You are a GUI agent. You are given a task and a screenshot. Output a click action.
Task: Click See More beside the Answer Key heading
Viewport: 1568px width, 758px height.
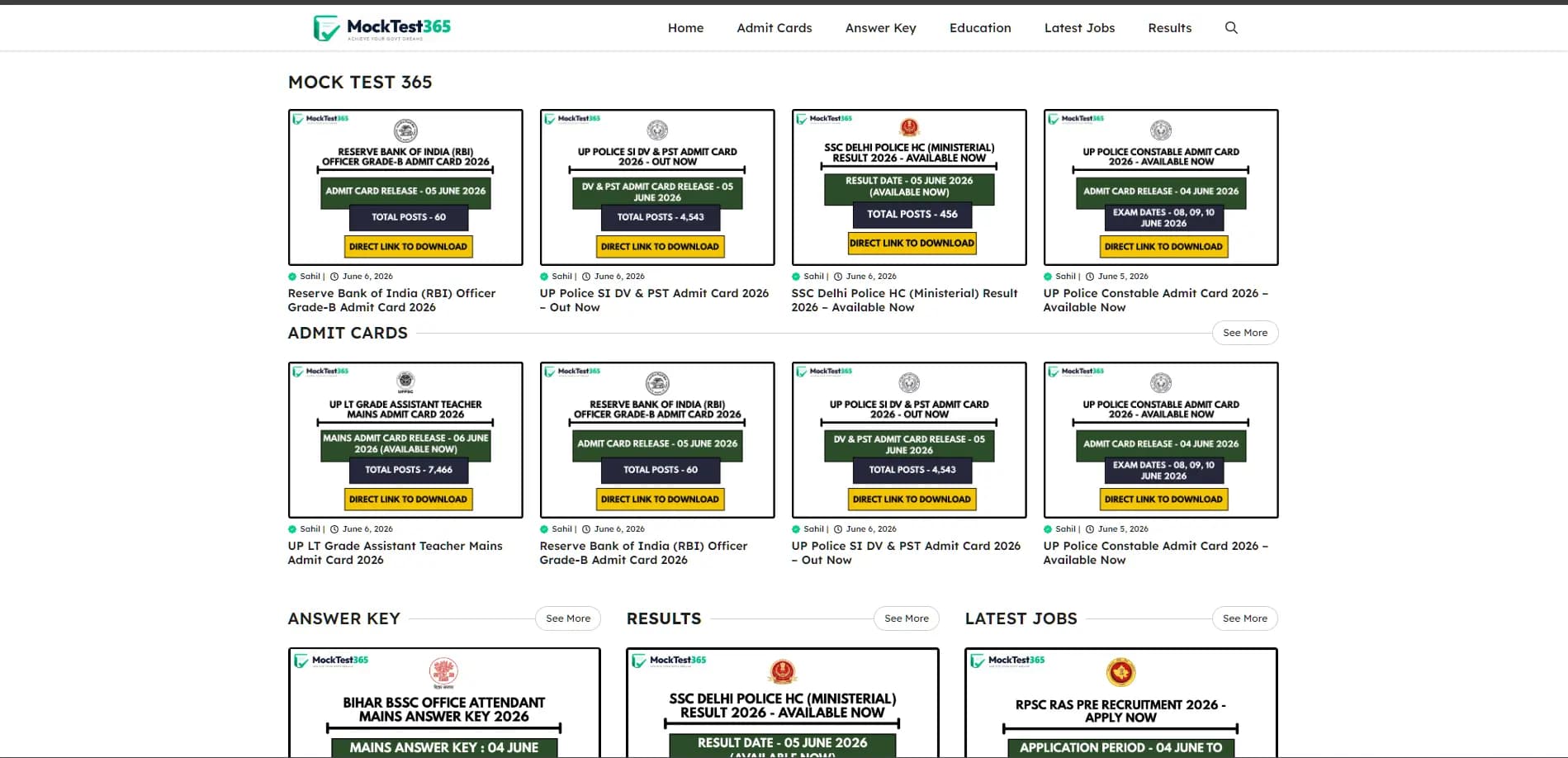tap(568, 618)
